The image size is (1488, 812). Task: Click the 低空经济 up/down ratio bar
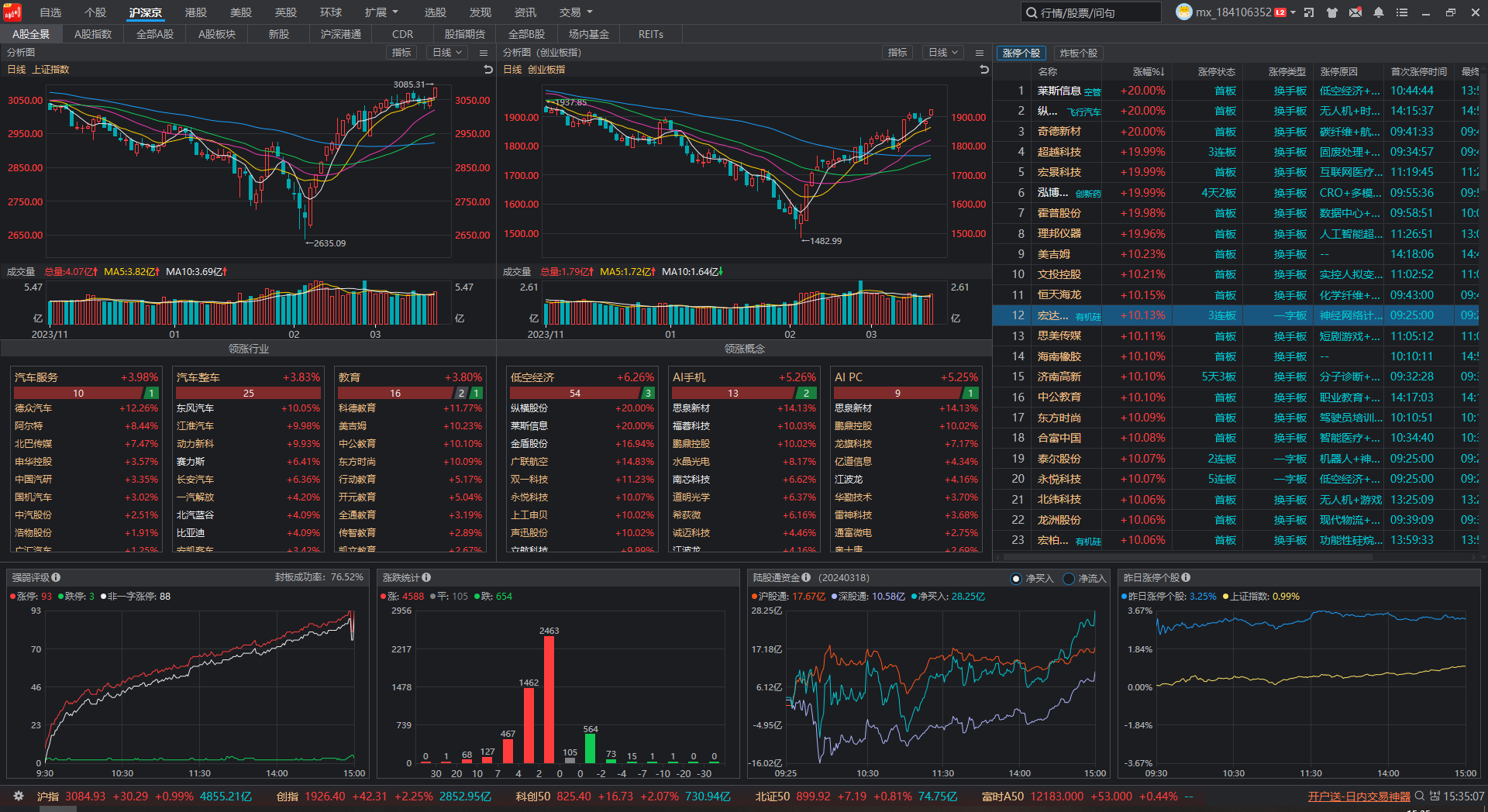pyautogui.click(x=582, y=394)
